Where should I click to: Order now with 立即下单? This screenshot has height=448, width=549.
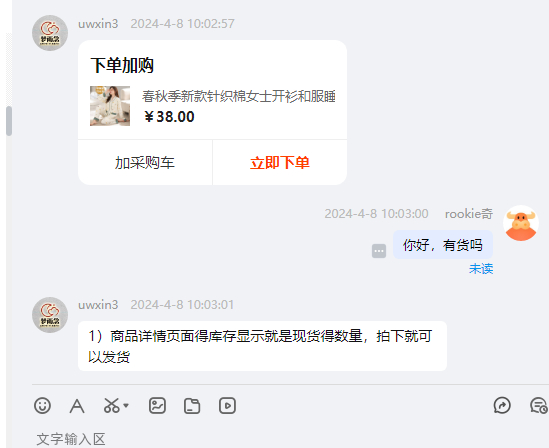pyautogui.click(x=280, y=163)
